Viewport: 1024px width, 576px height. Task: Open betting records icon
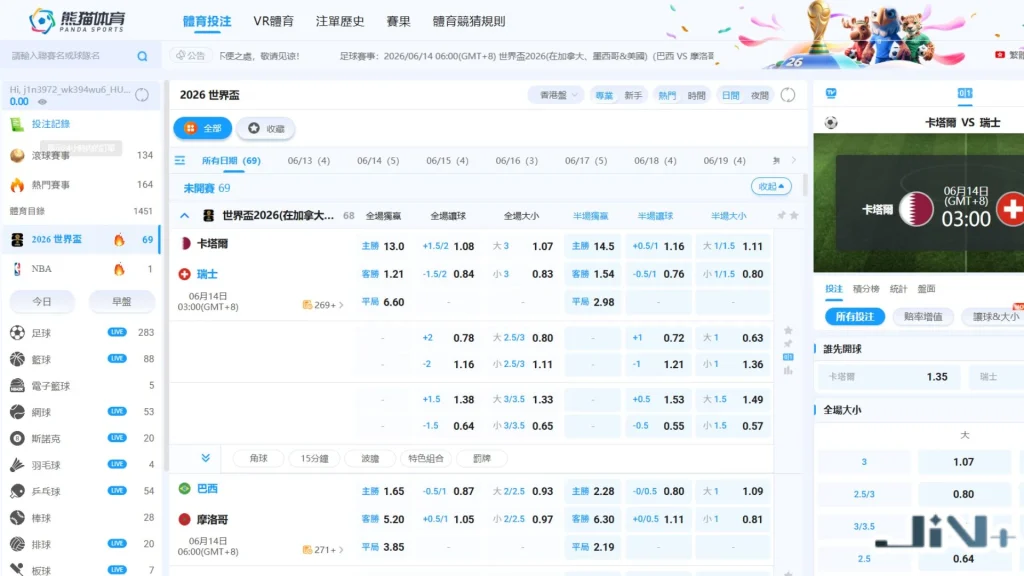(x=18, y=124)
